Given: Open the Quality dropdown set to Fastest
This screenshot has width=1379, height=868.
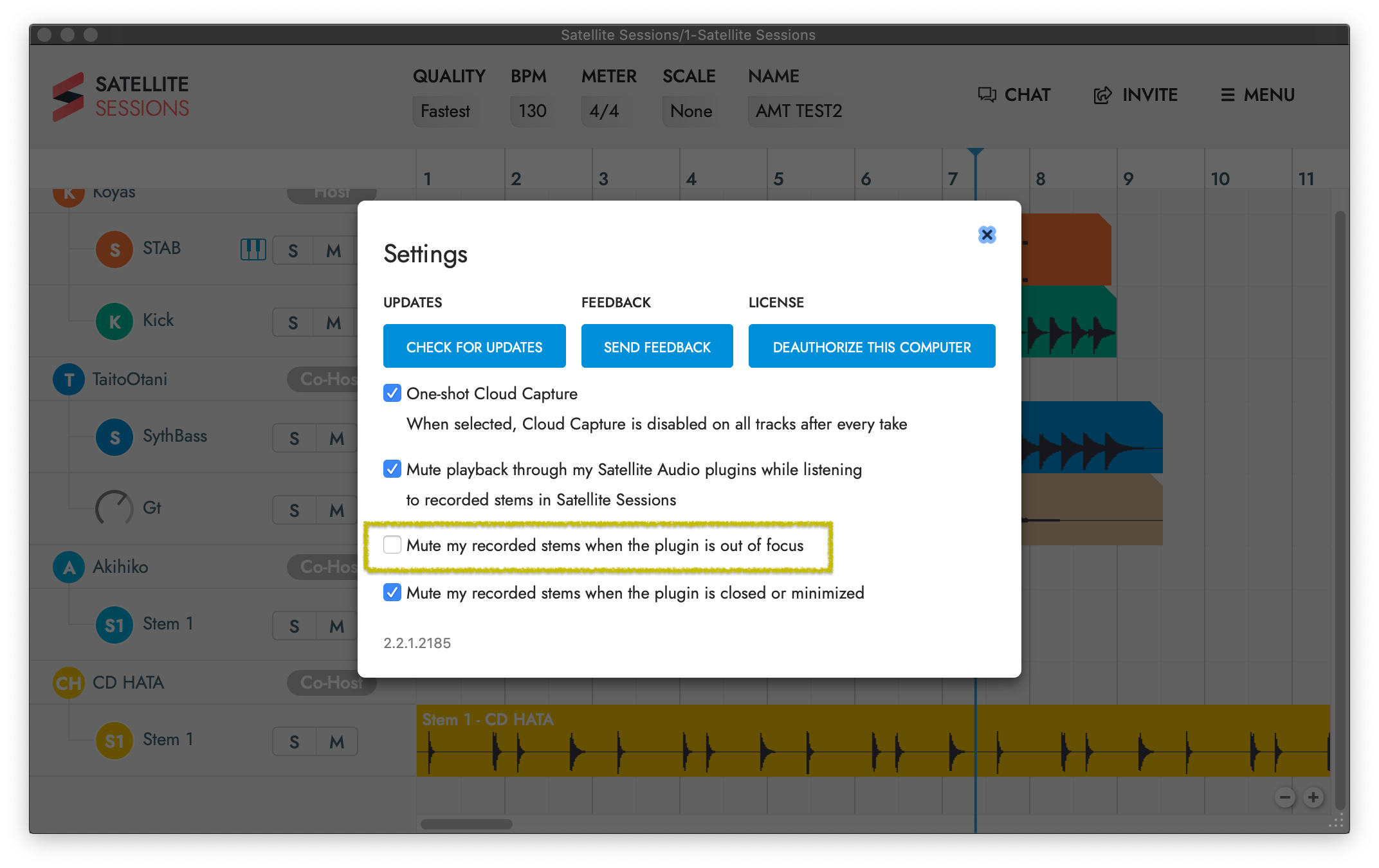Looking at the screenshot, I should click(x=446, y=111).
